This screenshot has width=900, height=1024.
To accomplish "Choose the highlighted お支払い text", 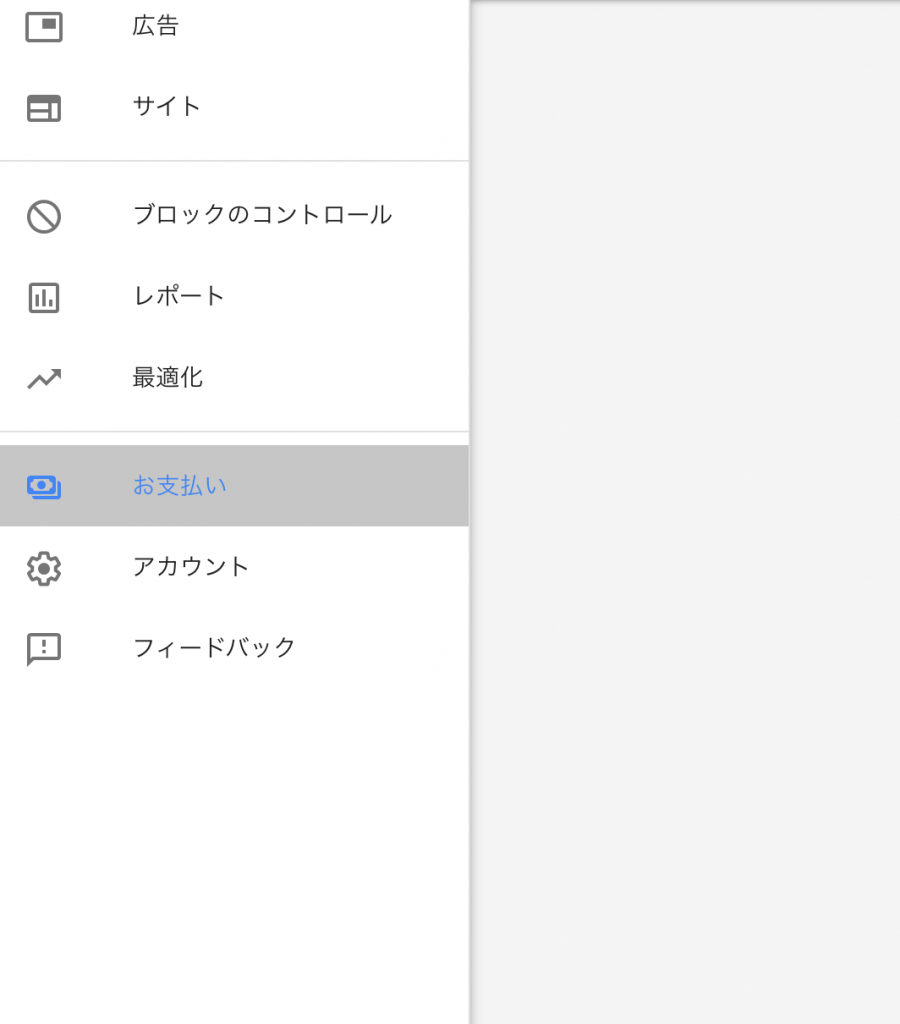I will (x=180, y=485).
